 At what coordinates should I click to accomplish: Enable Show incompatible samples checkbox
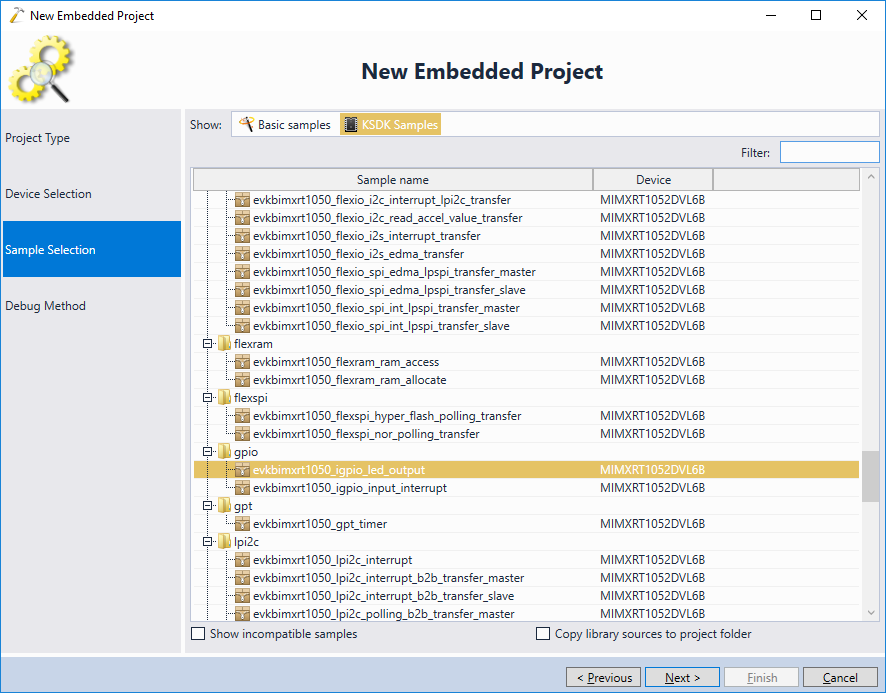click(x=198, y=634)
